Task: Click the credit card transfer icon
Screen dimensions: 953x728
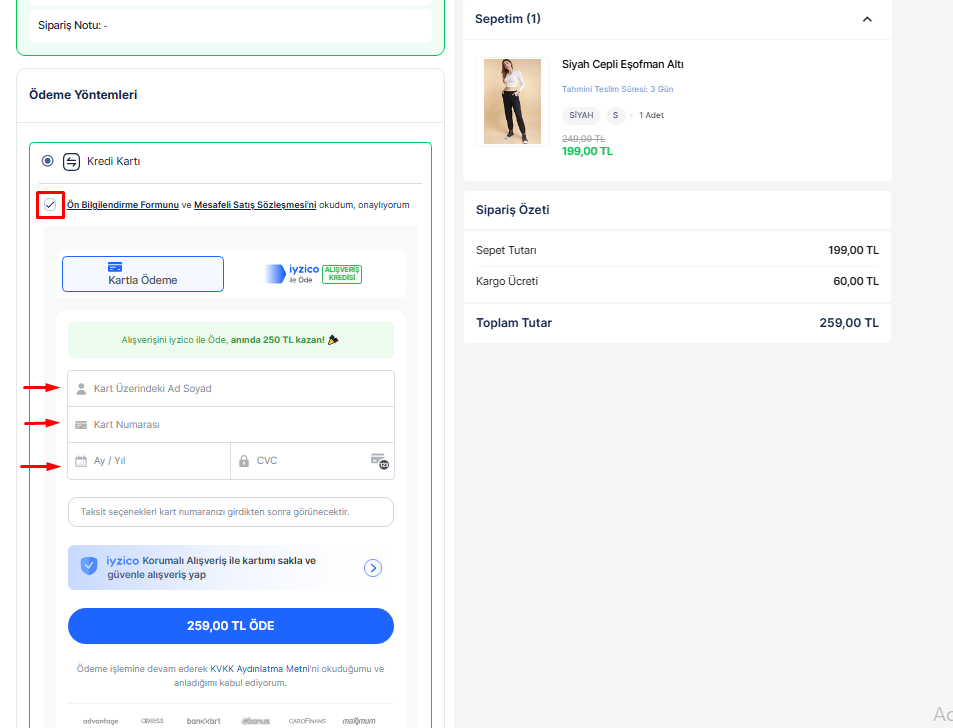Action: [x=71, y=161]
